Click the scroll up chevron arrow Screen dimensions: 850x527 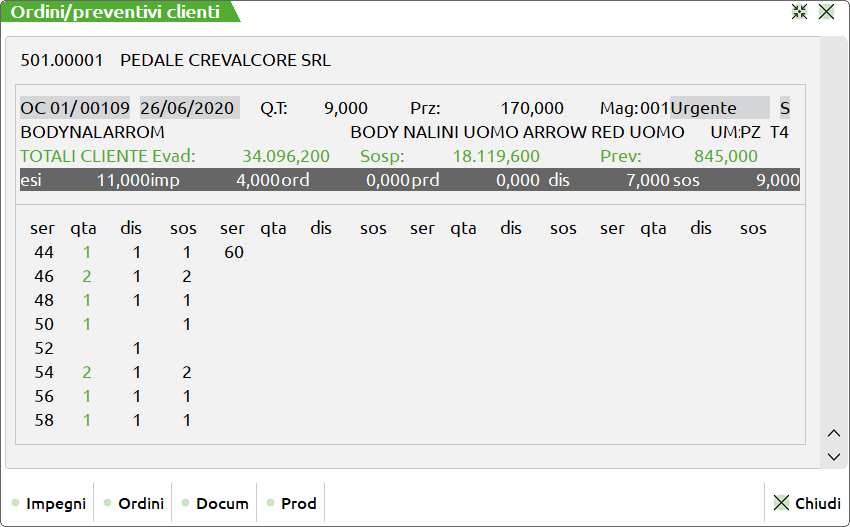[x=834, y=433]
